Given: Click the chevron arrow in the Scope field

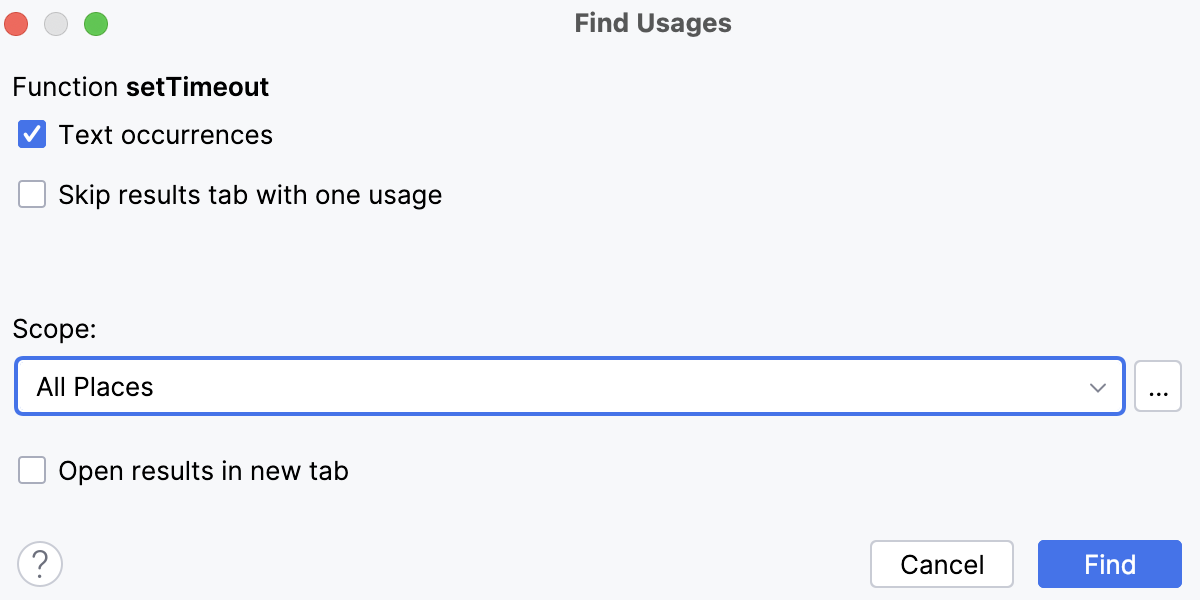Looking at the screenshot, I should (1100, 387).
